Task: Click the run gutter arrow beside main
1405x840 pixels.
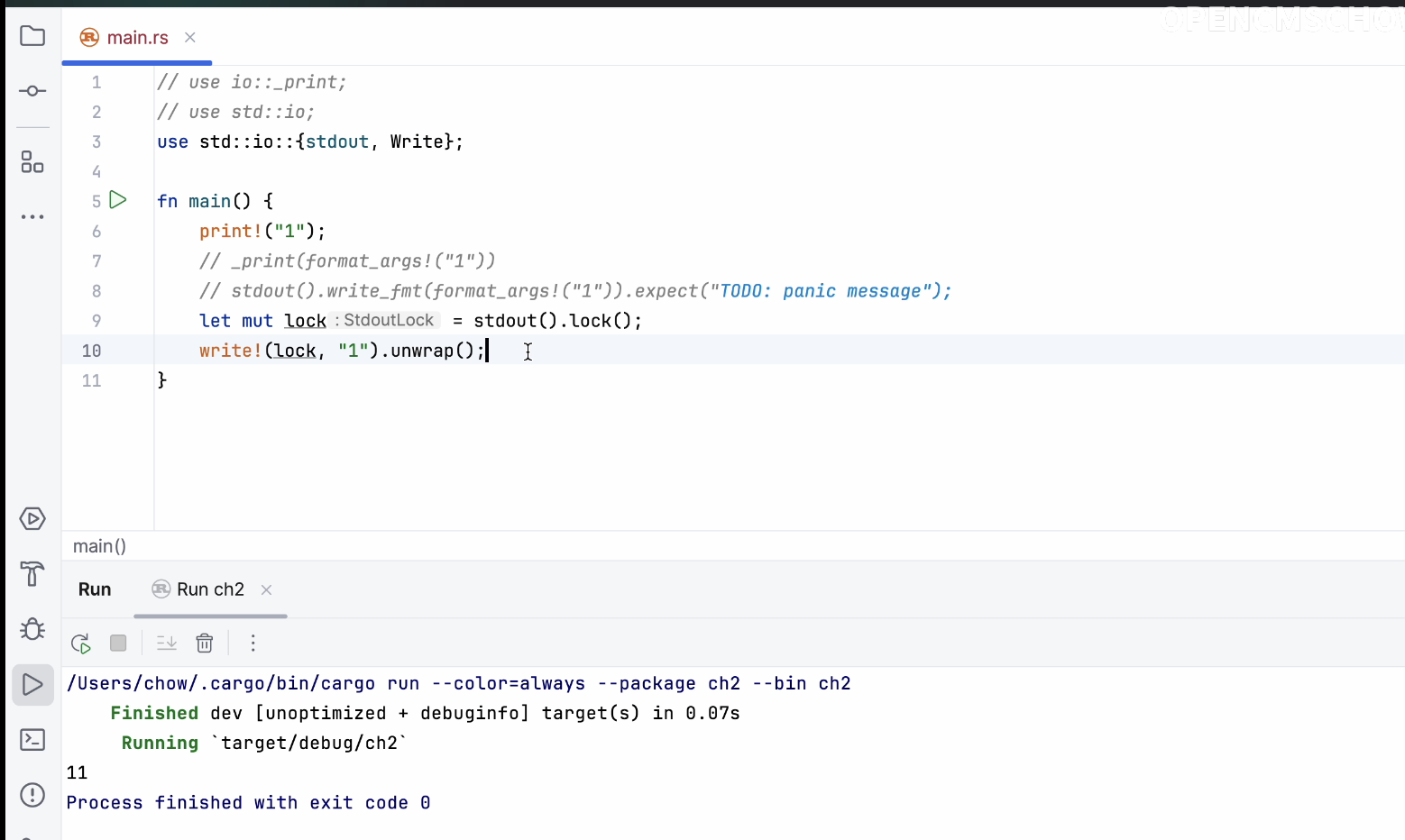Action: [x=118, y=200]
